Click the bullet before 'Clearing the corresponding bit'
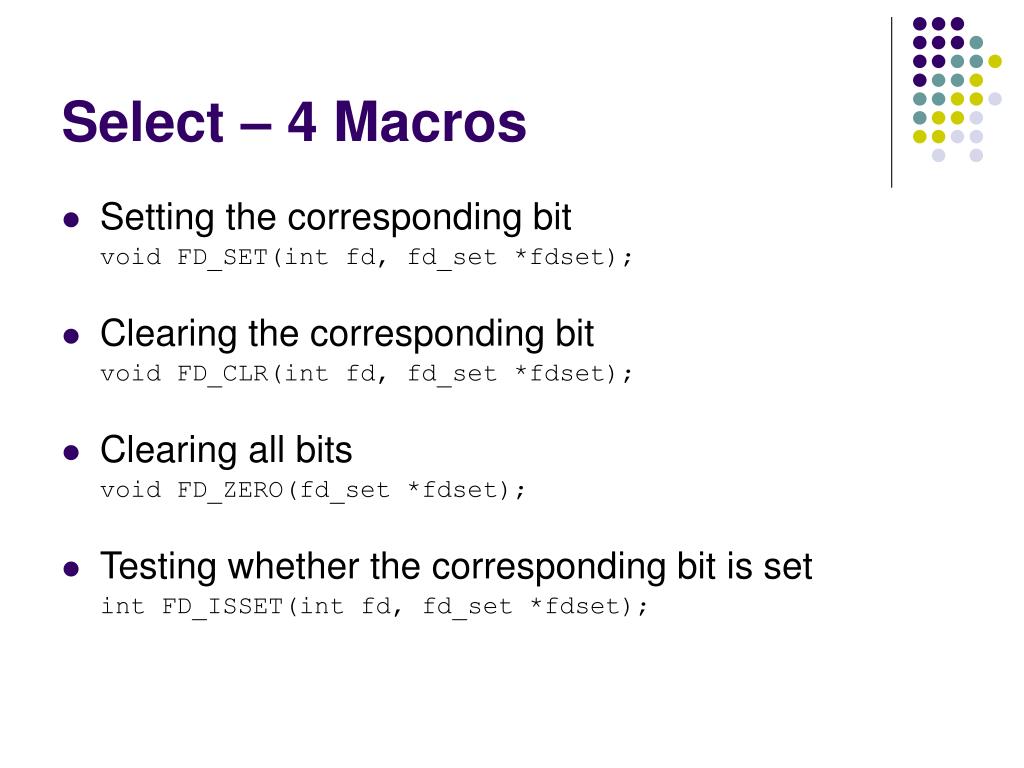Viewport: 1024px width, 768px height. 71,336
